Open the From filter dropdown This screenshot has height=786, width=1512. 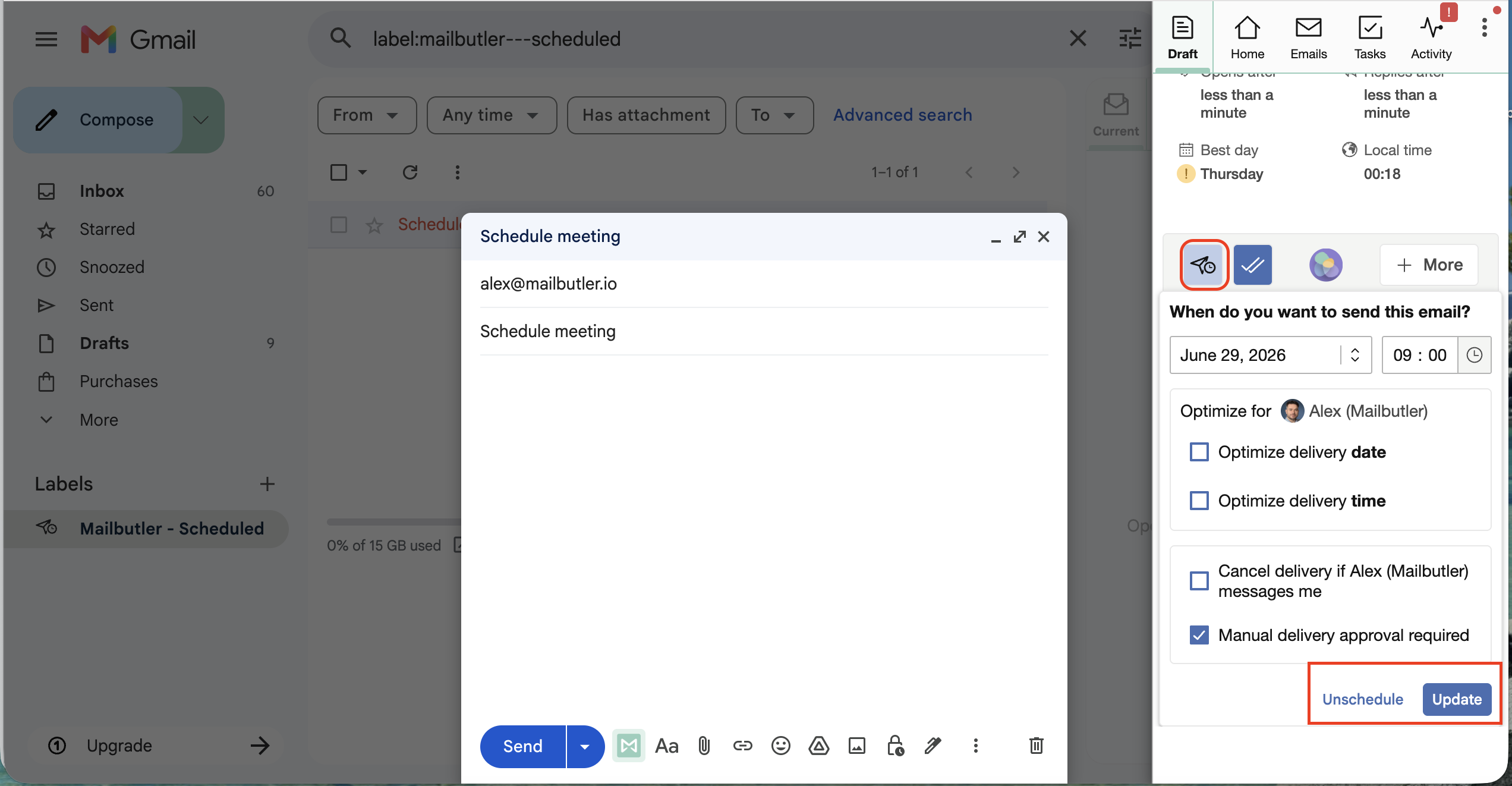coord(367,115)
